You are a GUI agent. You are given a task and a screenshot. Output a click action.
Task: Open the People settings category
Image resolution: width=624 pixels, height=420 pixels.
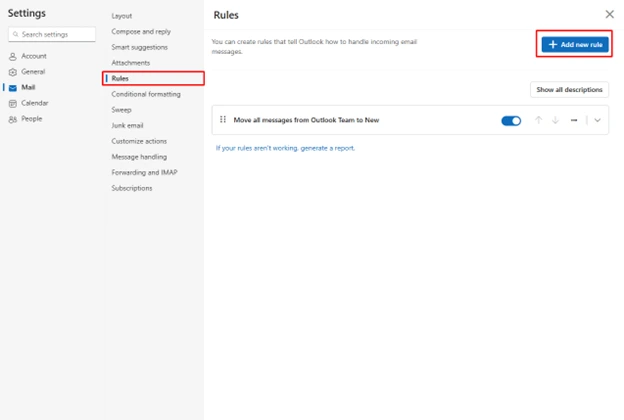31,119
